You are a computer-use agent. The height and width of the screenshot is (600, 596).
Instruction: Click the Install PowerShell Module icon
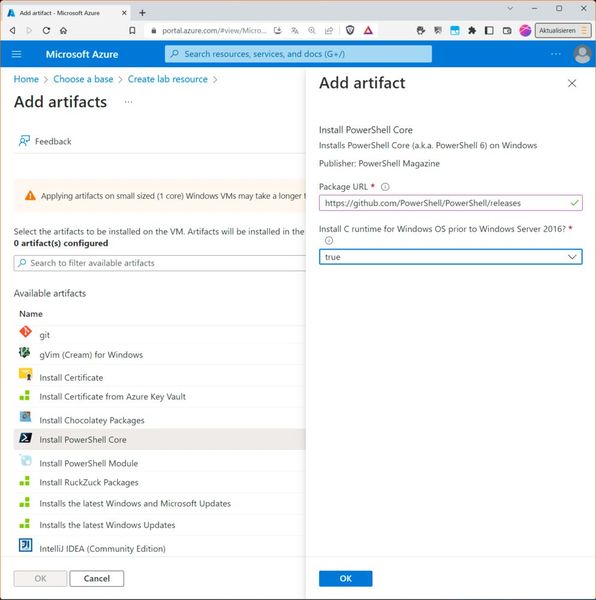(x=26, y=460)
